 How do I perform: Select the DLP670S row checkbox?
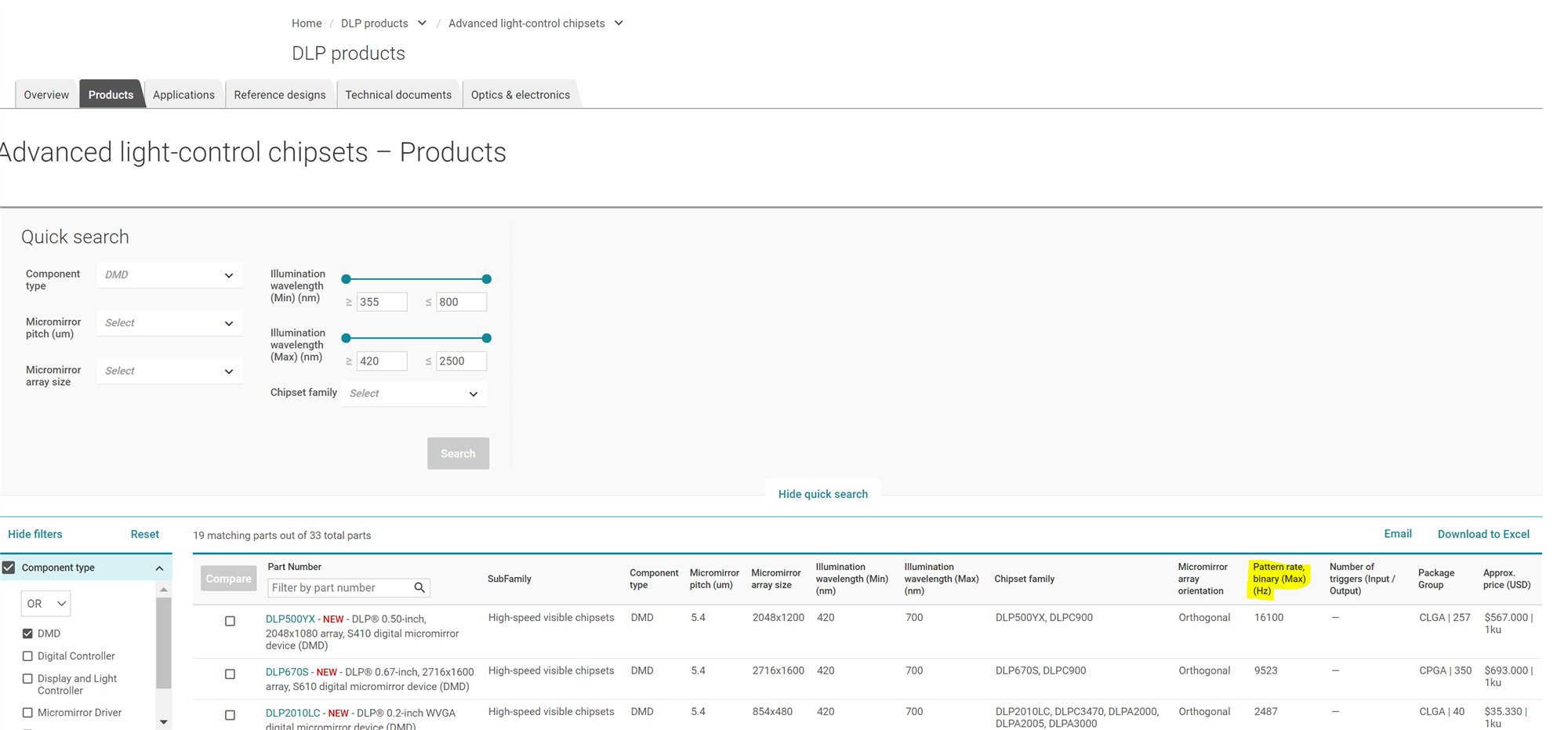click(230, 674)
